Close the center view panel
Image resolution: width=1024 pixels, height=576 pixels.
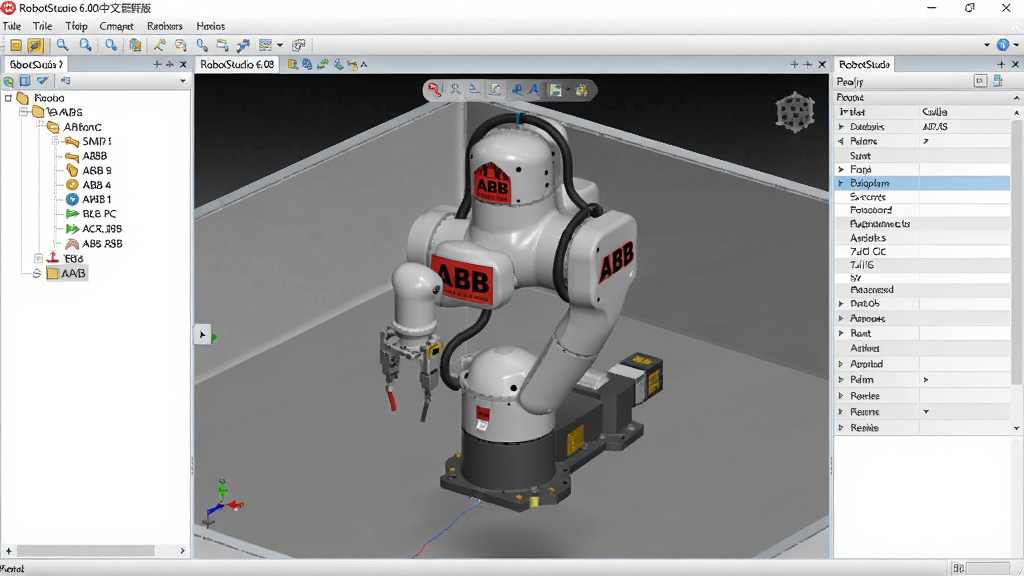[x=822, y=64]
